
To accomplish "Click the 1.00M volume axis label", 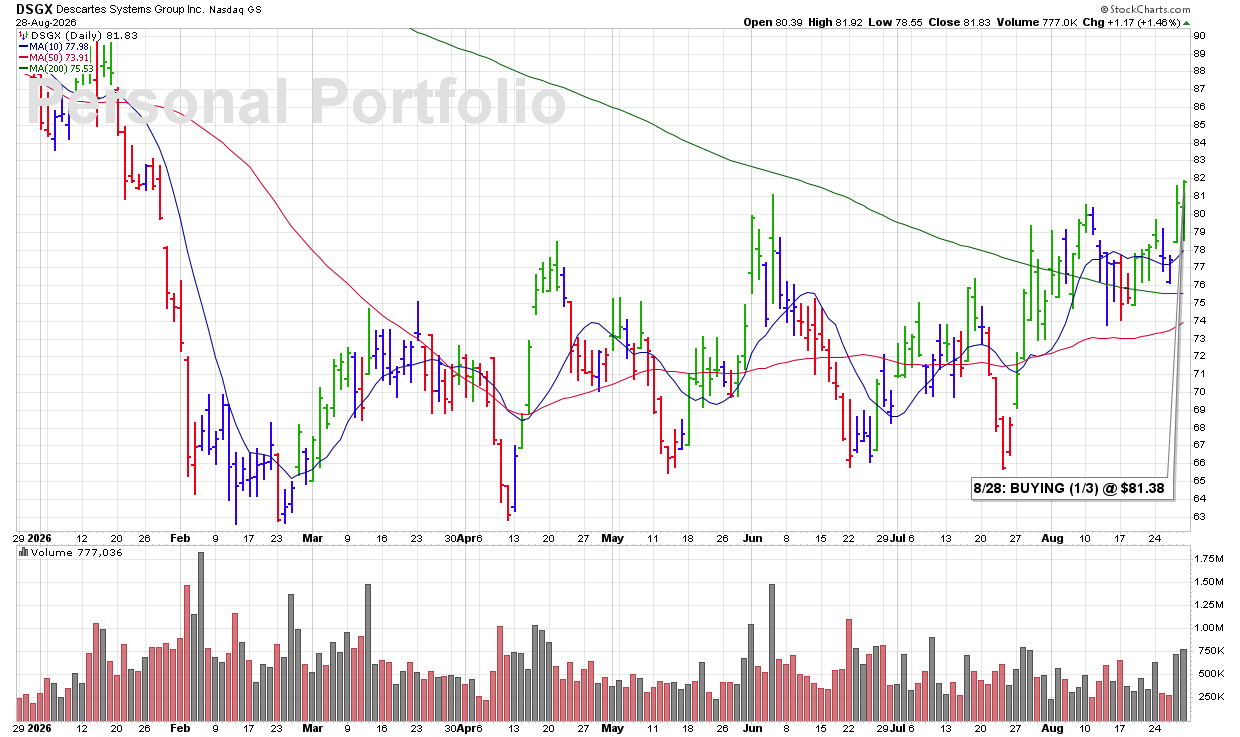I will (x=1209, y=628).
